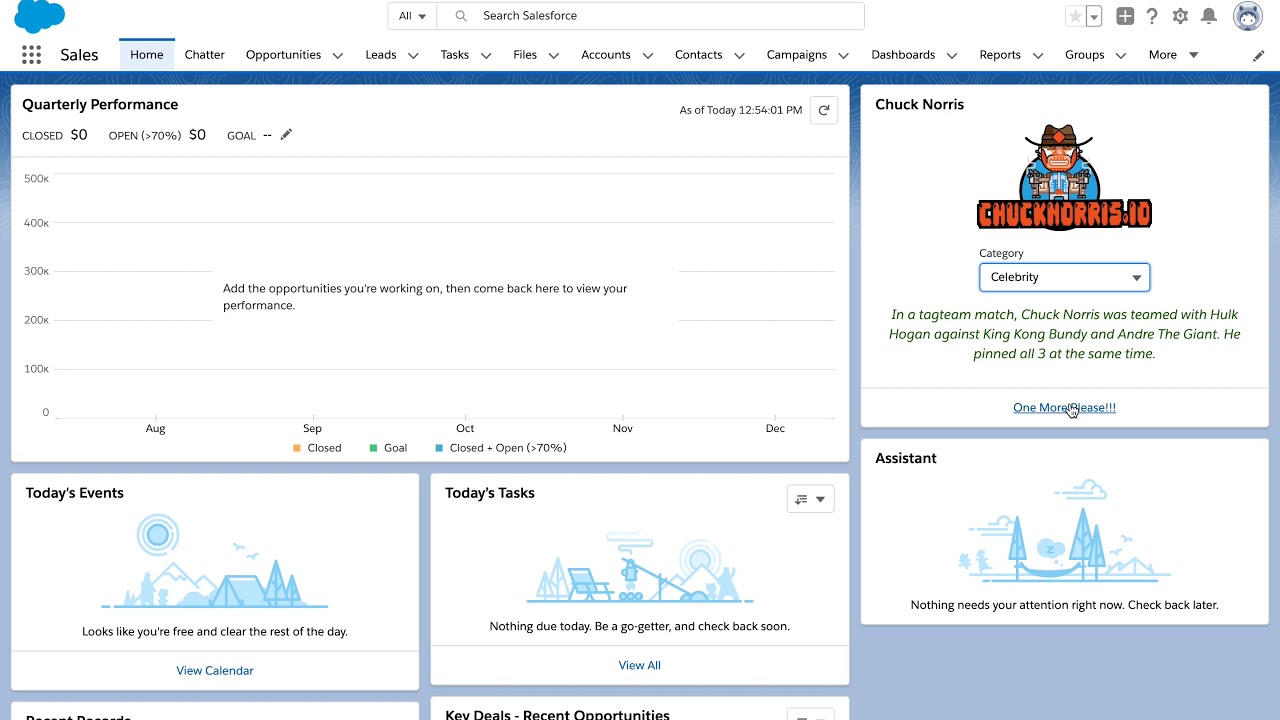
Task: Click the favorites star icon
Action: point(1075,16)
